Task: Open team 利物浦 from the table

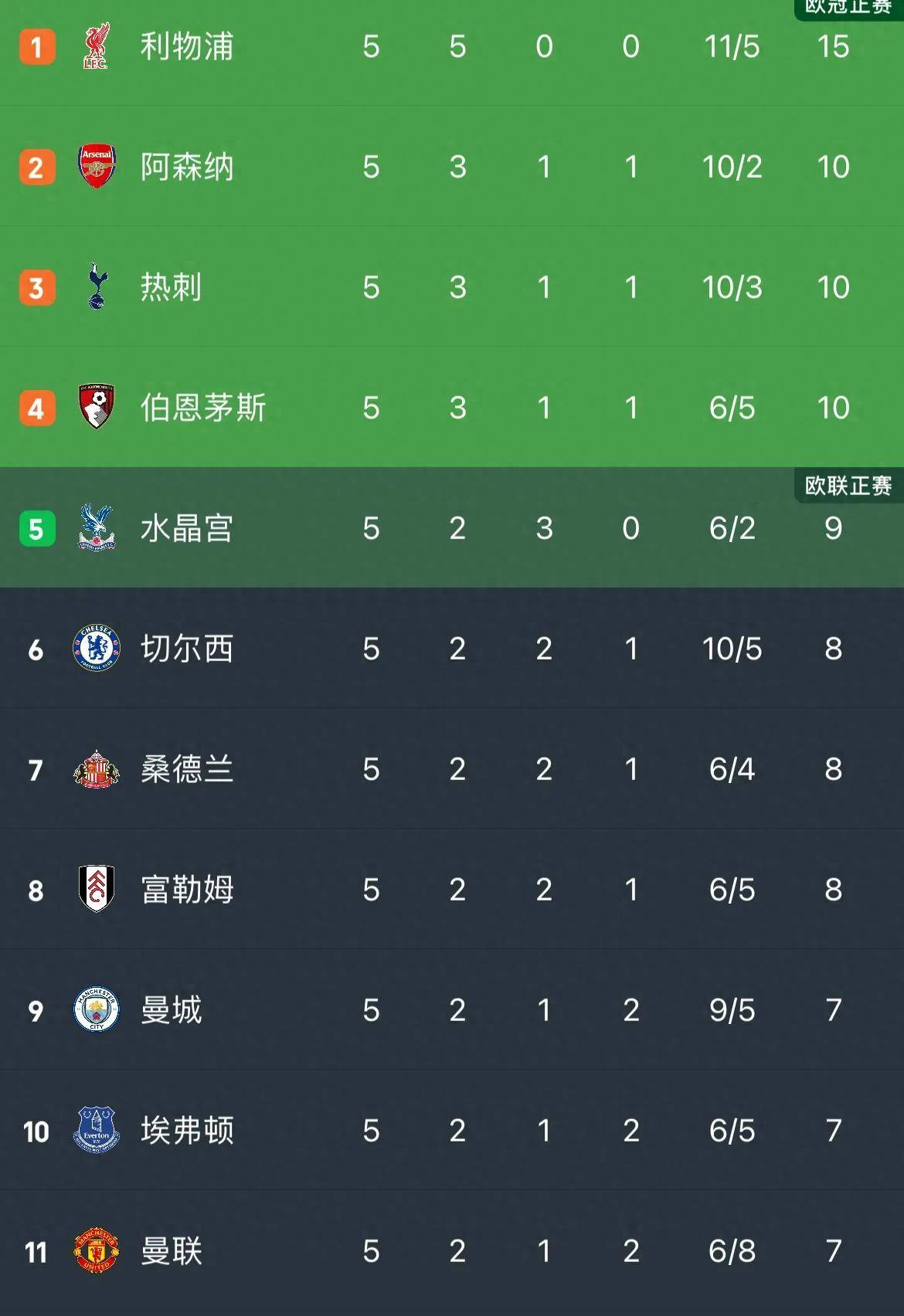Action: click(x=187, y=46)
